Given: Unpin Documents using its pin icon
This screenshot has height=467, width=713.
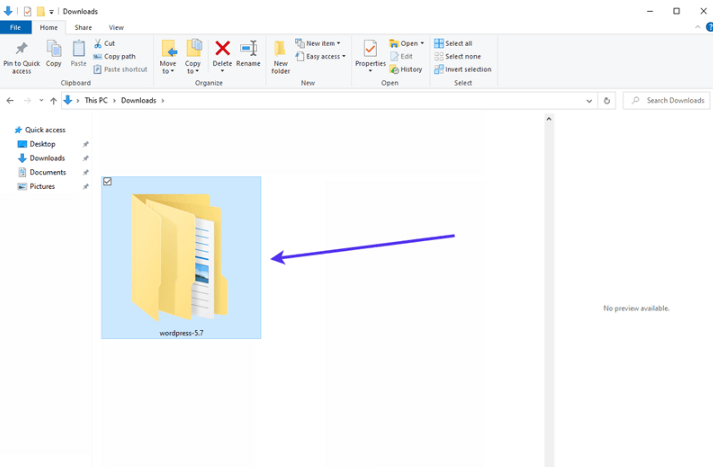Looking at the screenshot, I should [x=85, y=172].
